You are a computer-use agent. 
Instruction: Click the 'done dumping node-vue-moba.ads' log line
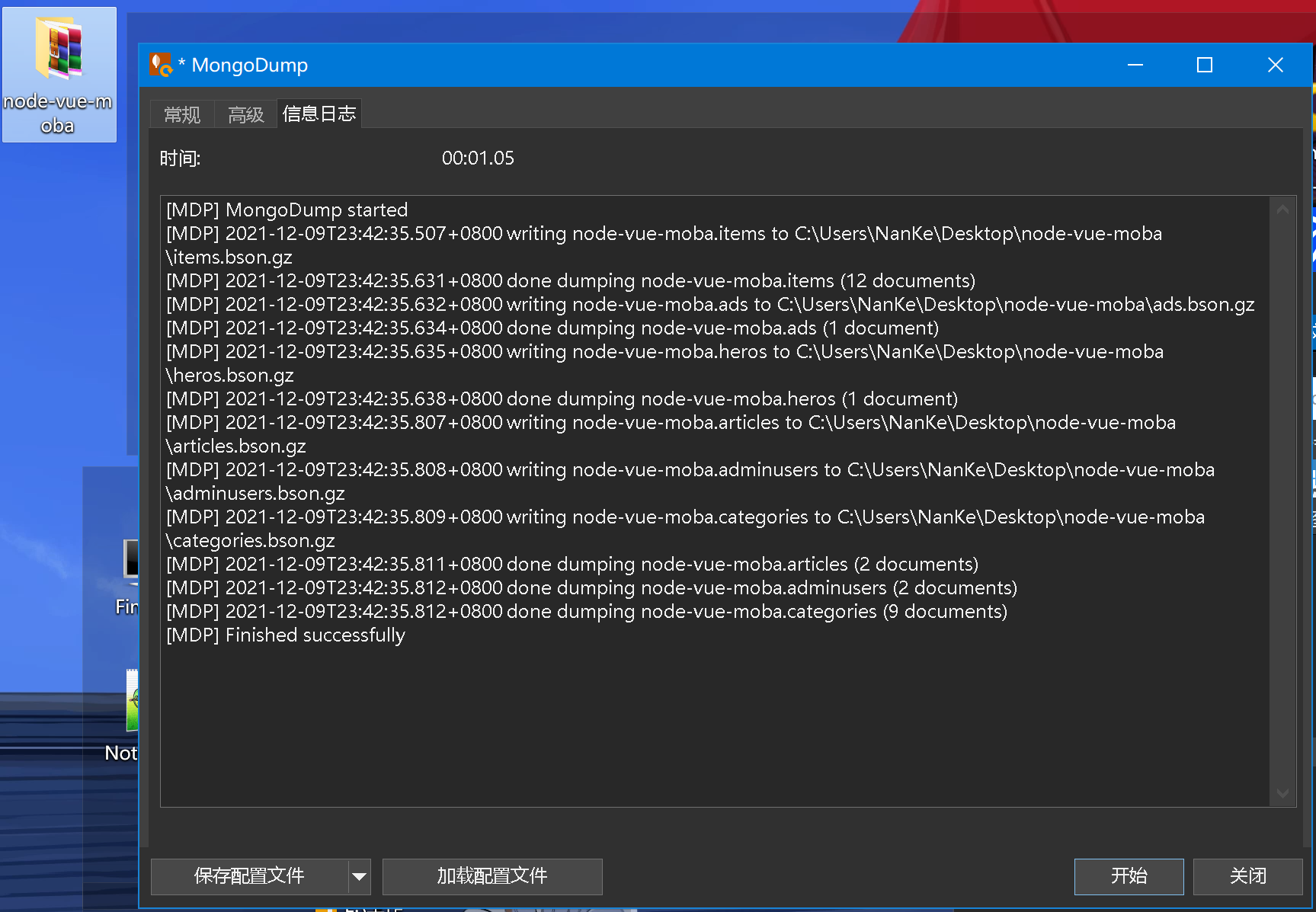click(x=552, y=328)
